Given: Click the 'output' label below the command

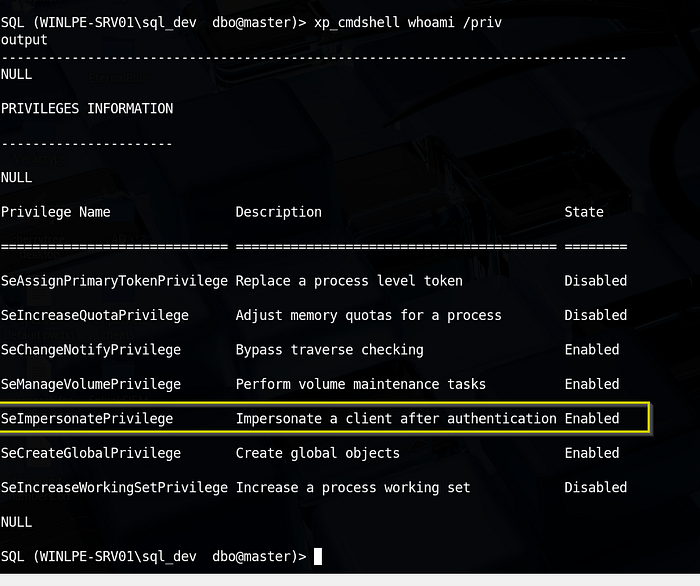Looking at the screenshot, I should click(24, 40).
